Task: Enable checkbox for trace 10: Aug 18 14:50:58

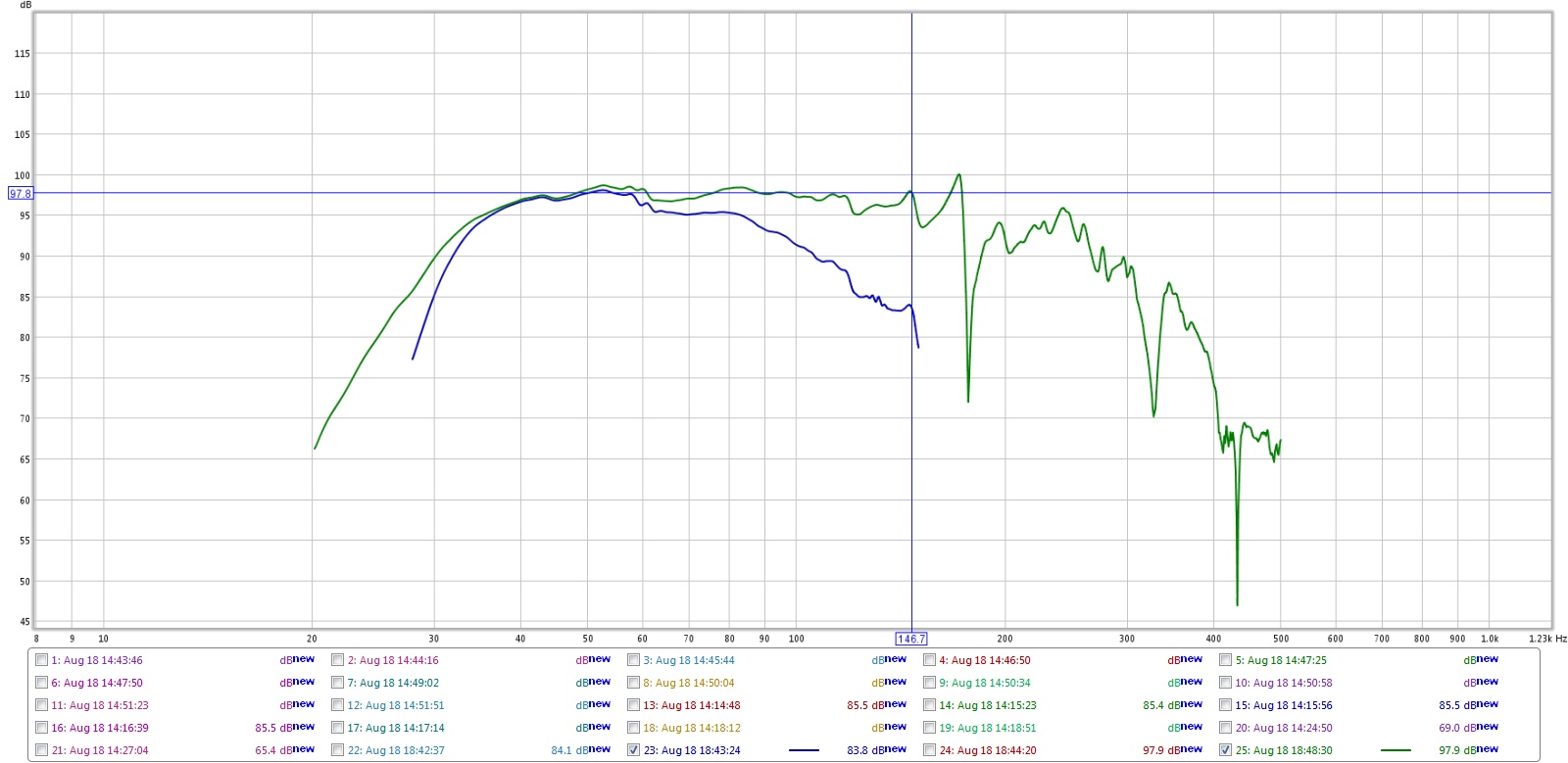Action: [1225, 682]
